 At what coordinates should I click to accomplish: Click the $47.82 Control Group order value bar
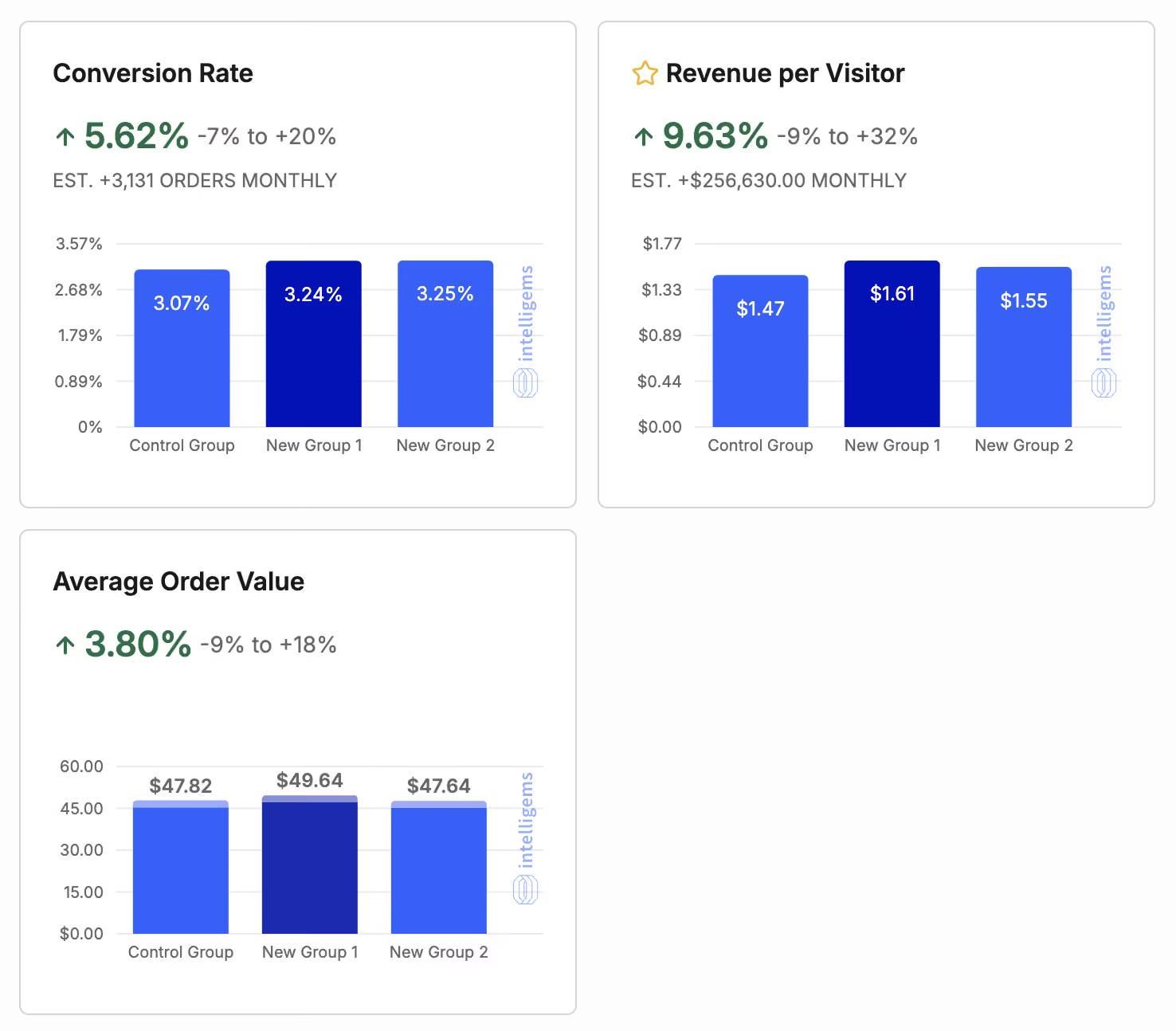click(x=181, y=867)
